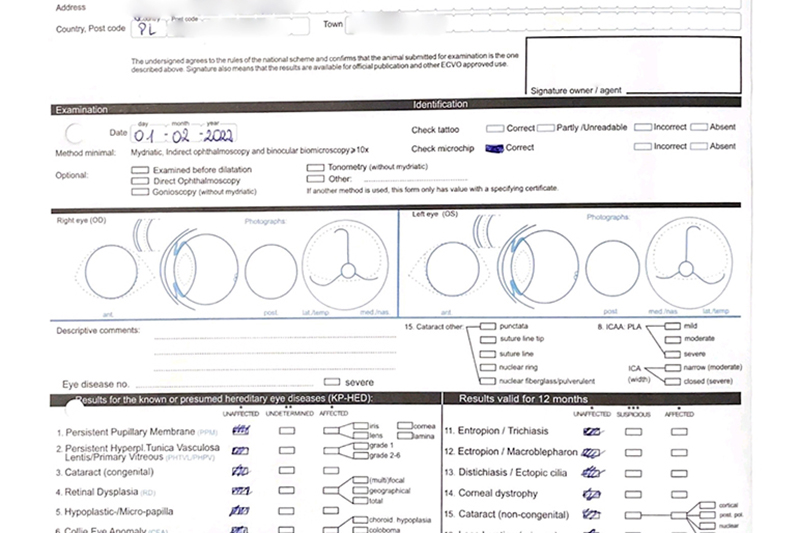
Task: Select the Right eye (OD) fundus diagram
Action: (x=345, y=264)
